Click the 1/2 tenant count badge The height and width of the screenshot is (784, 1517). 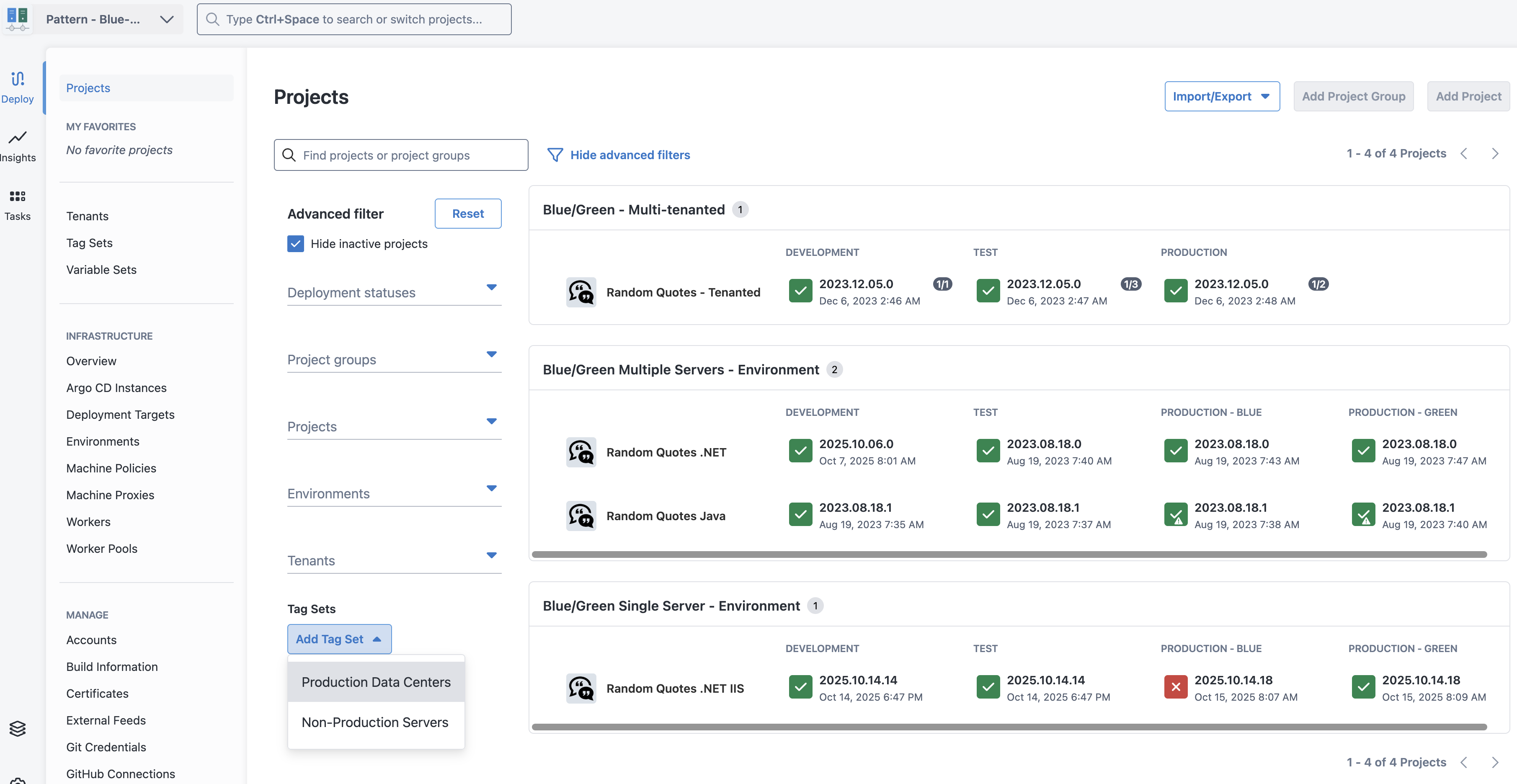1318,284
